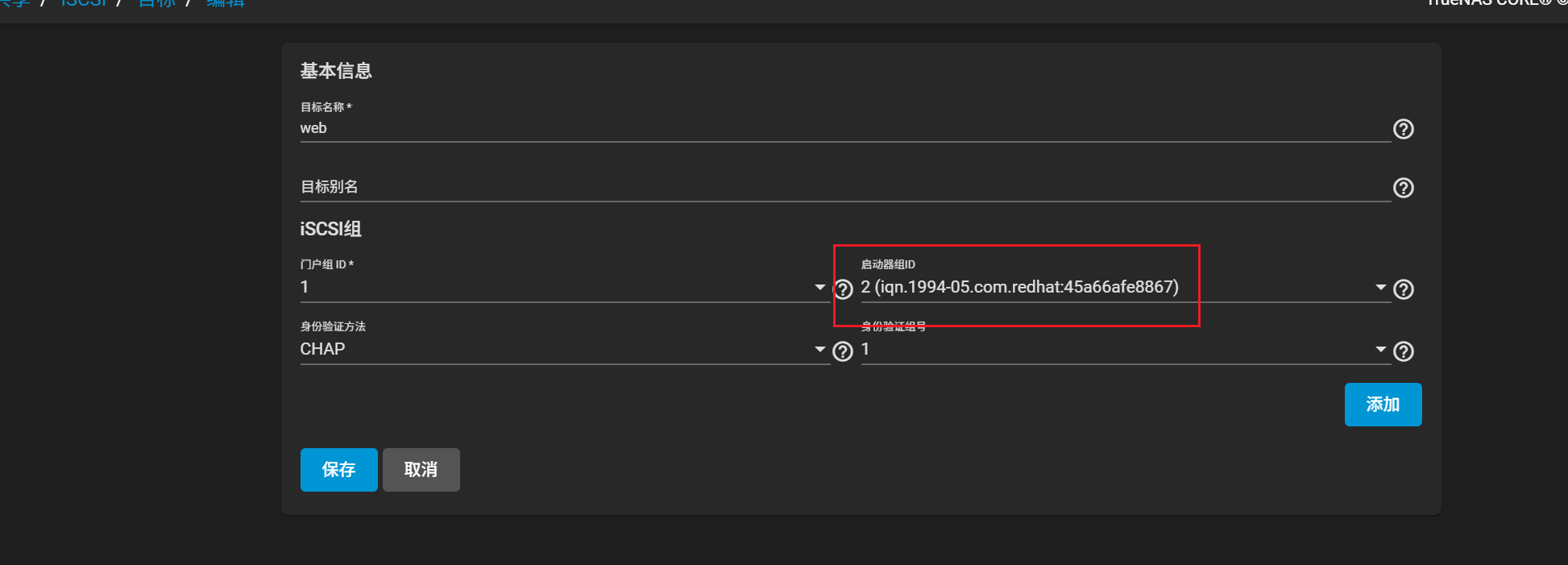Open the 身份验证方法 dropdown set to CHAP

(x=819, y=349)
